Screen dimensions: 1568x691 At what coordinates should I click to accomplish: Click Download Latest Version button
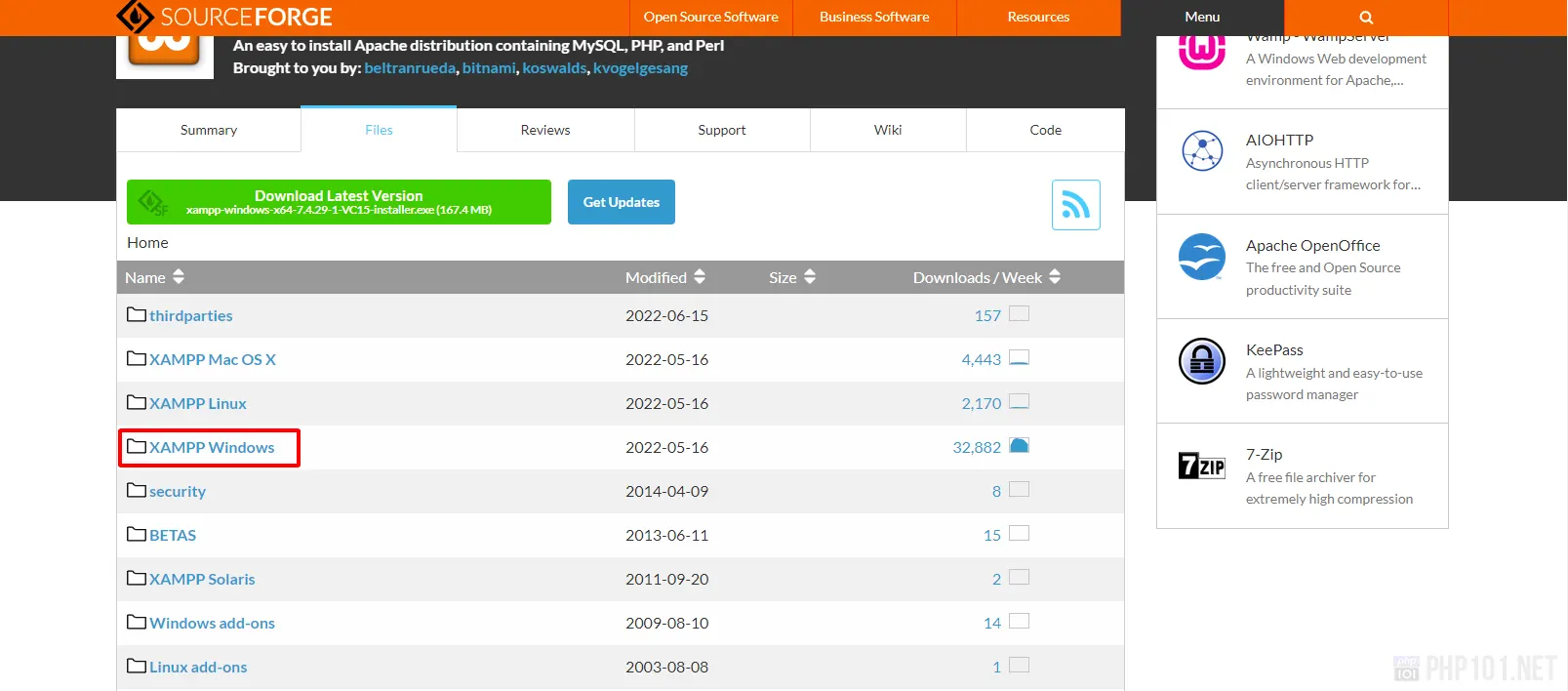[x=339, y=202]
